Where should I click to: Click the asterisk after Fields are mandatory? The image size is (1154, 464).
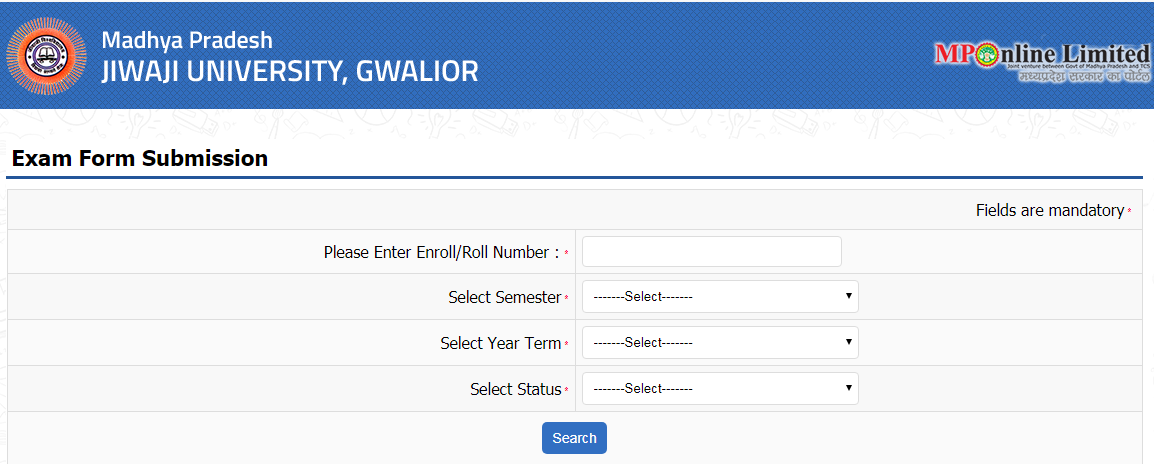pos(1130,211)
